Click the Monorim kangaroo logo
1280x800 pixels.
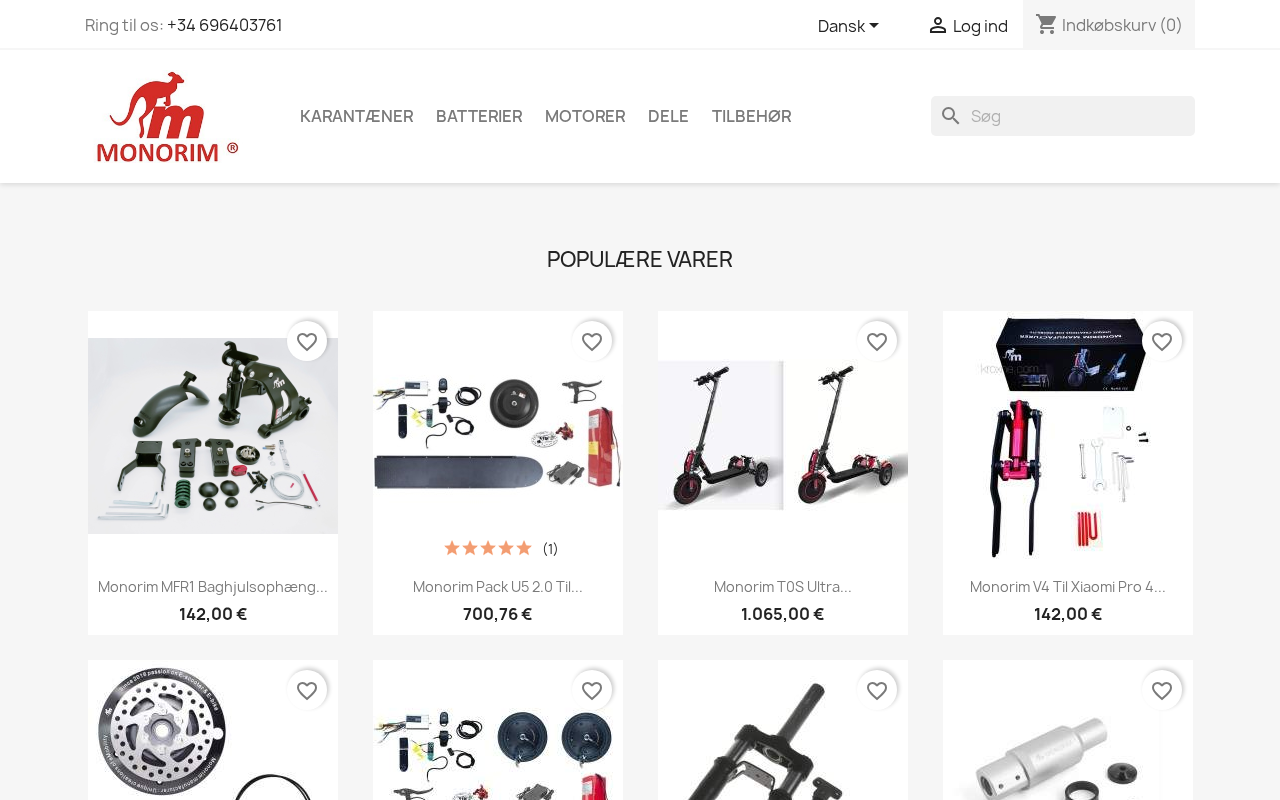(167, 117)
